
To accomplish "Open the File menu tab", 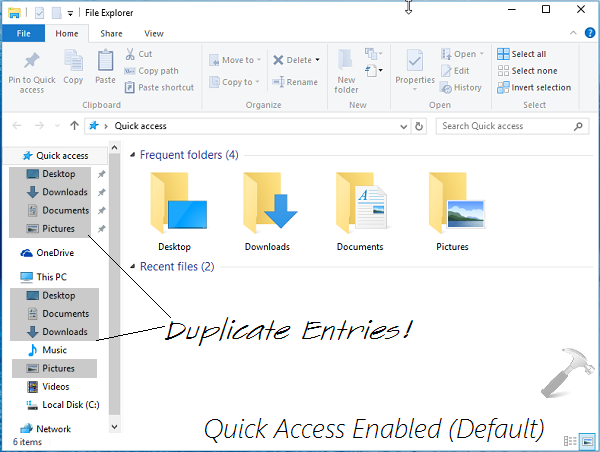I will tap(23, 34).
